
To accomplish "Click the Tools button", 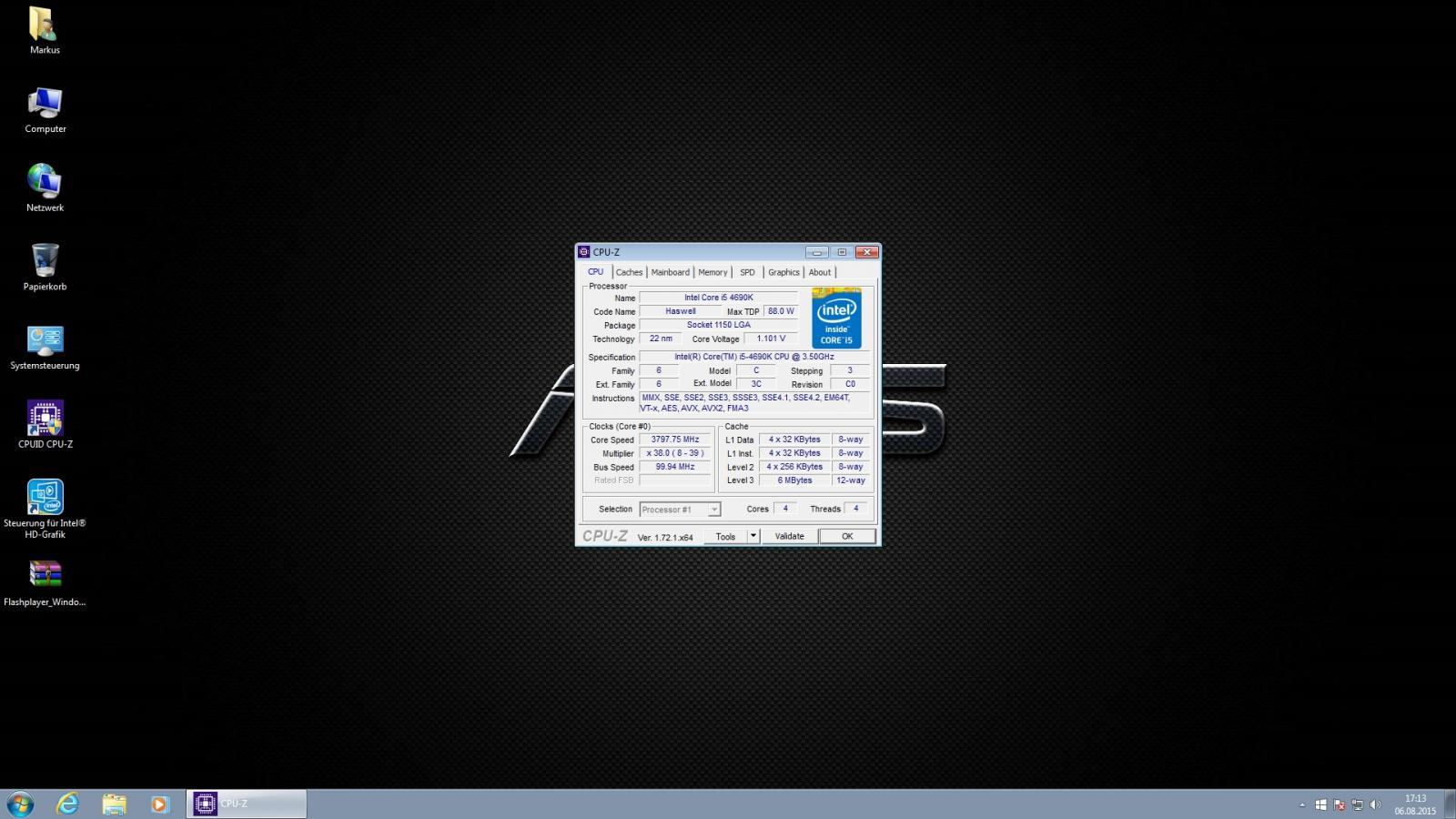I will click(725, 537).
